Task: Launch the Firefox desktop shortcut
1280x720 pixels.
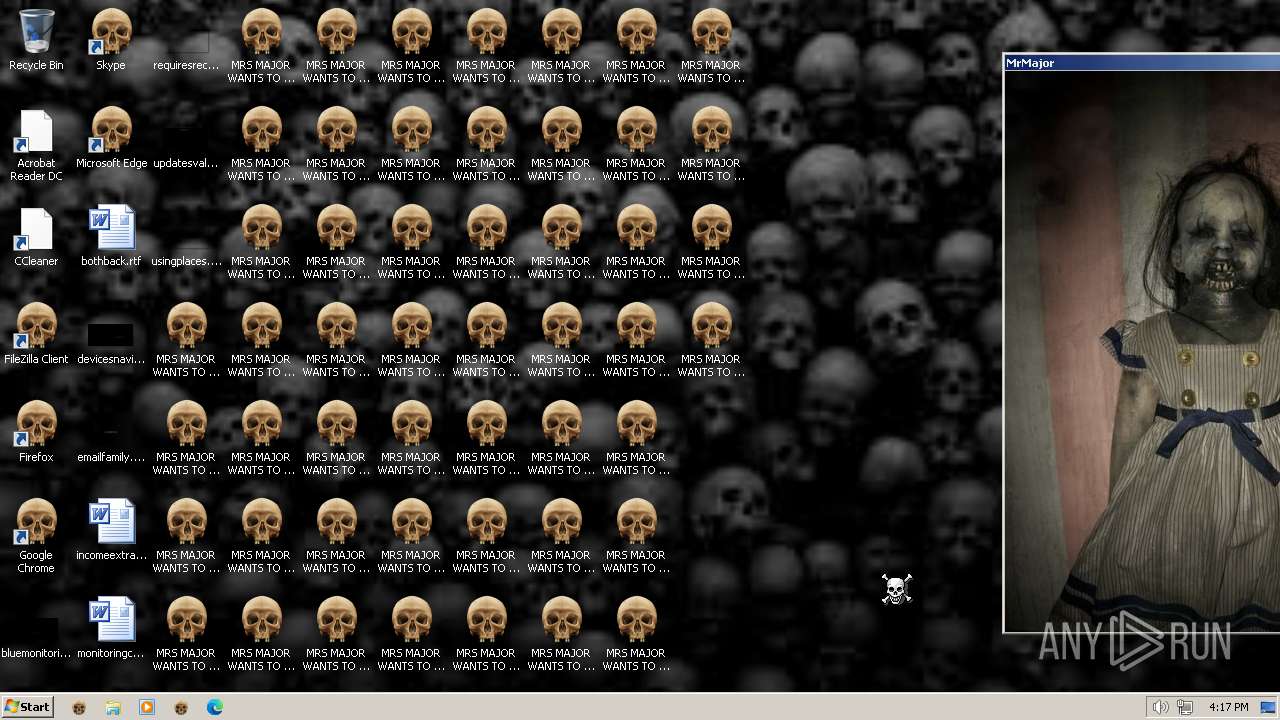Action: pyautogui.click(x=36, y=432)
